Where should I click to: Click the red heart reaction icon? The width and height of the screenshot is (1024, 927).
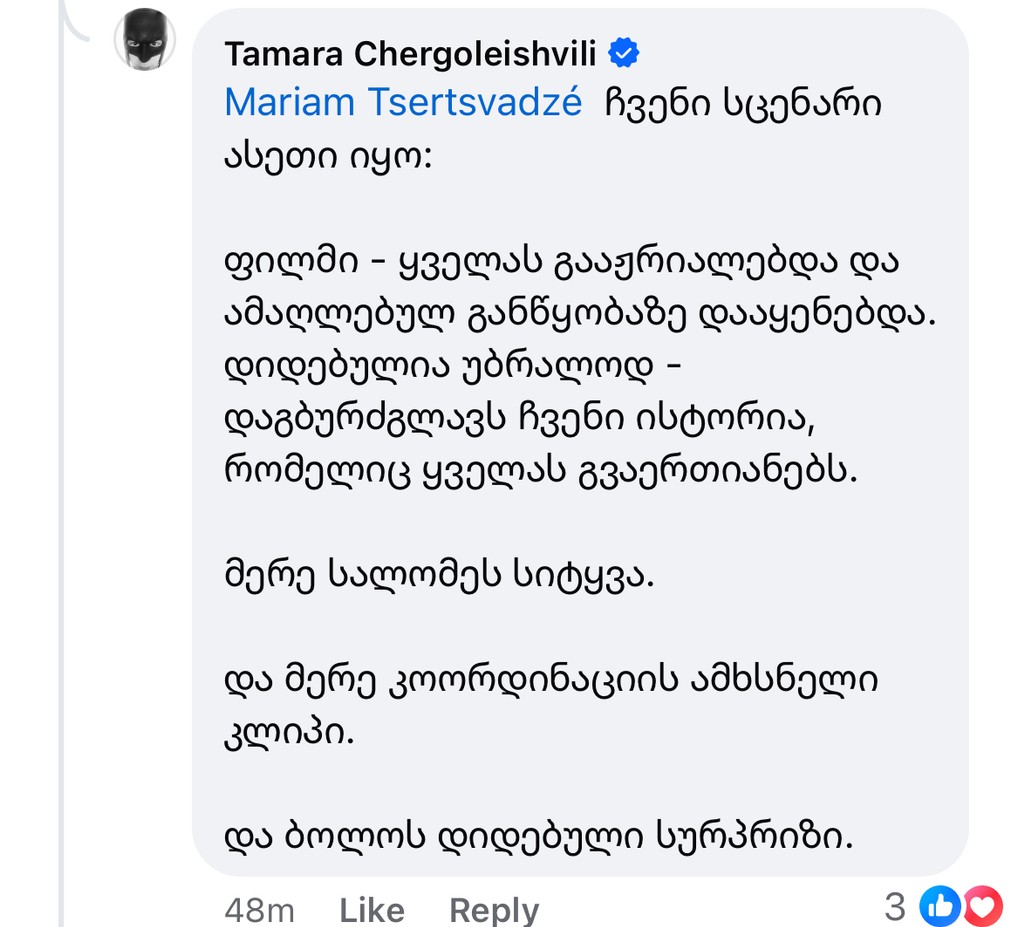point(981,906)
